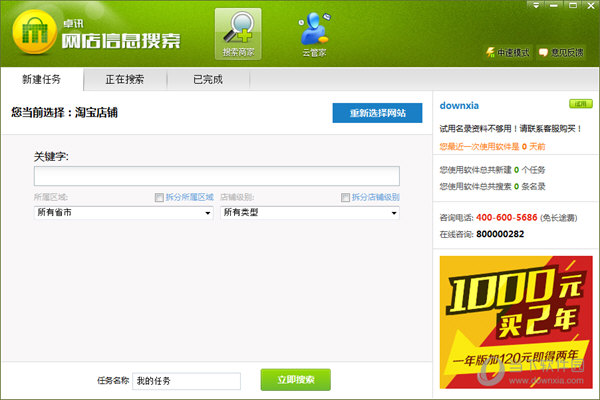Click the 重新选择网站 button
Screen dimensions: 600x400
(377, 113)
